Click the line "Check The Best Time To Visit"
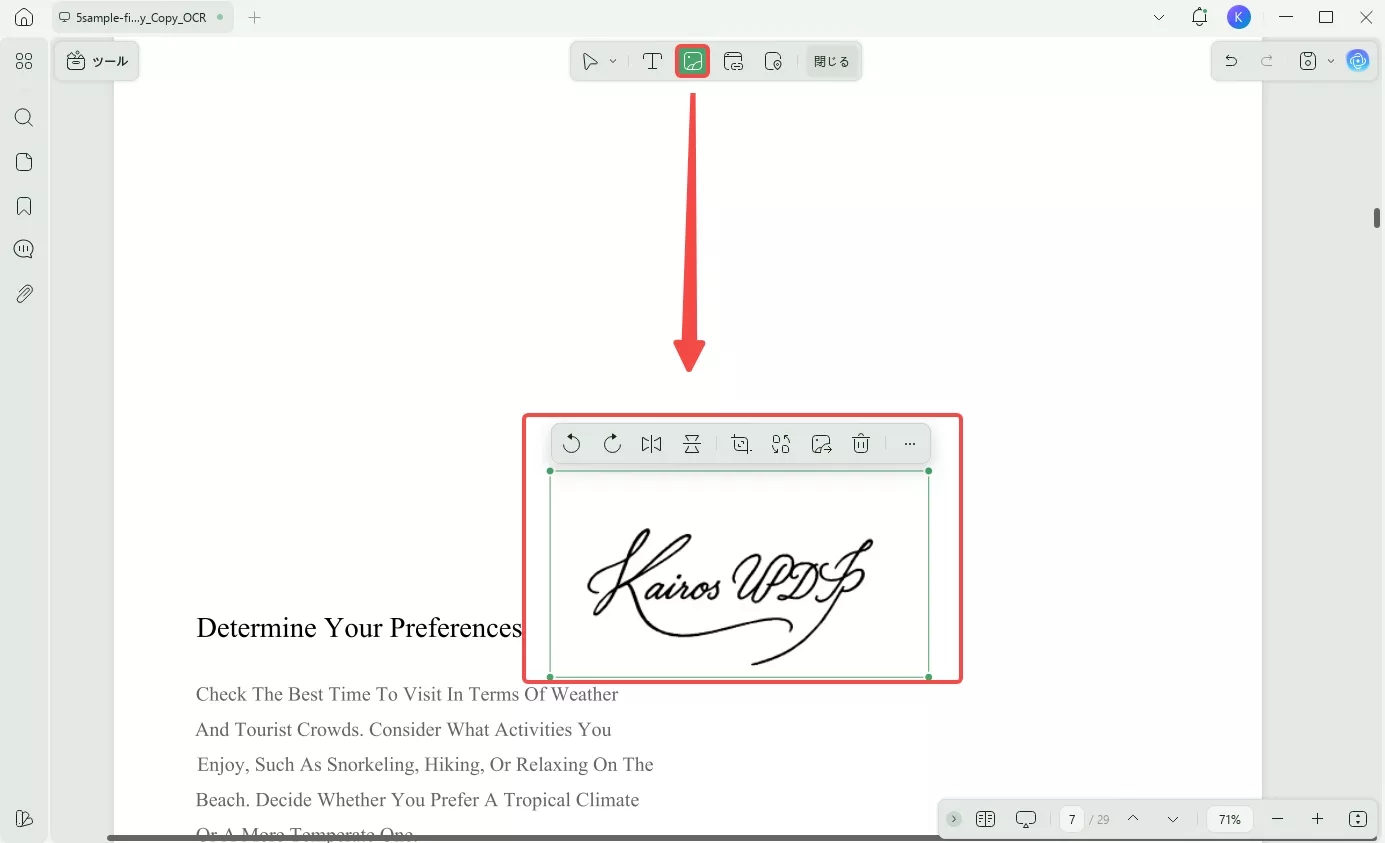1385x843 pixels. 407,694
